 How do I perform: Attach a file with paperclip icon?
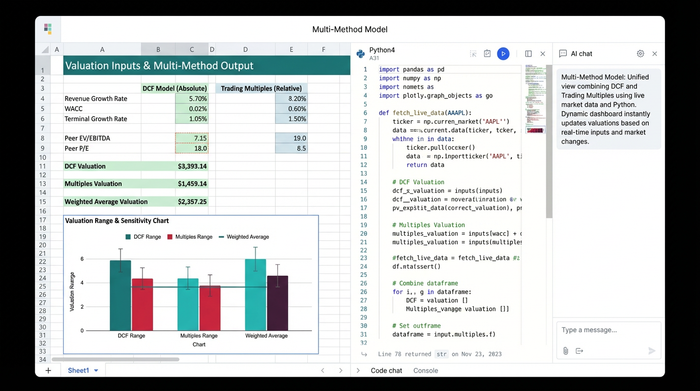[x=566, y=351]
